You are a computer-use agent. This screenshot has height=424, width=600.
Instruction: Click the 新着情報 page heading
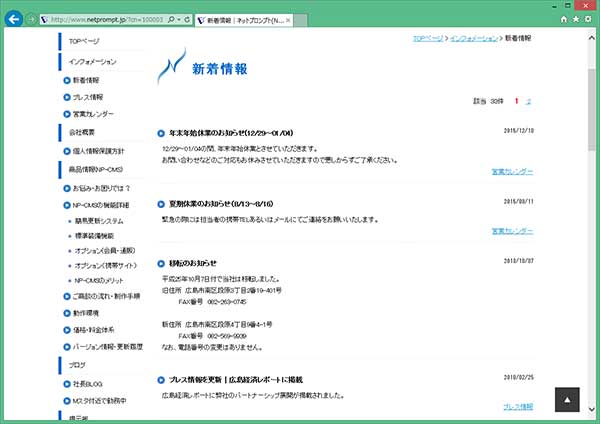(x=220, y=69)
